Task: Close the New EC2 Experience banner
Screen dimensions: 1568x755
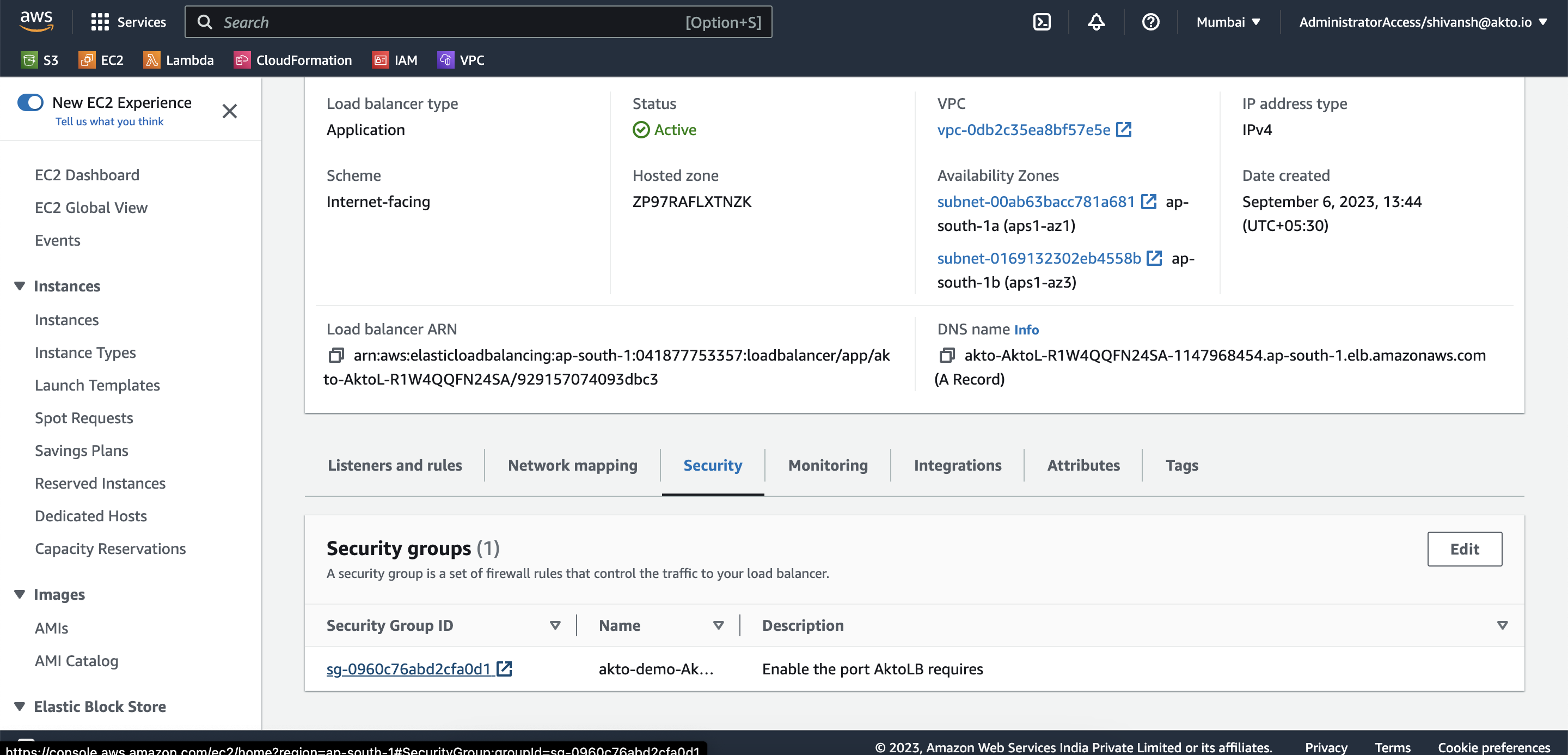Action: [229, 111]
